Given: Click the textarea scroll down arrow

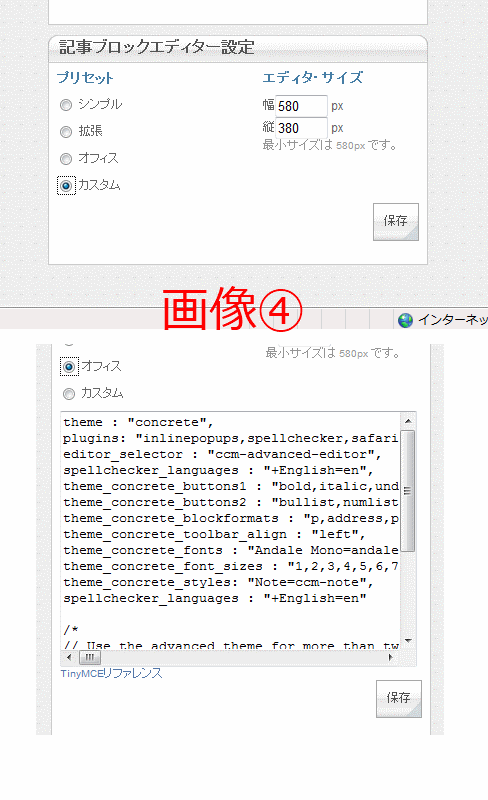Looking at the screenshot, I should tap(408, 641).
